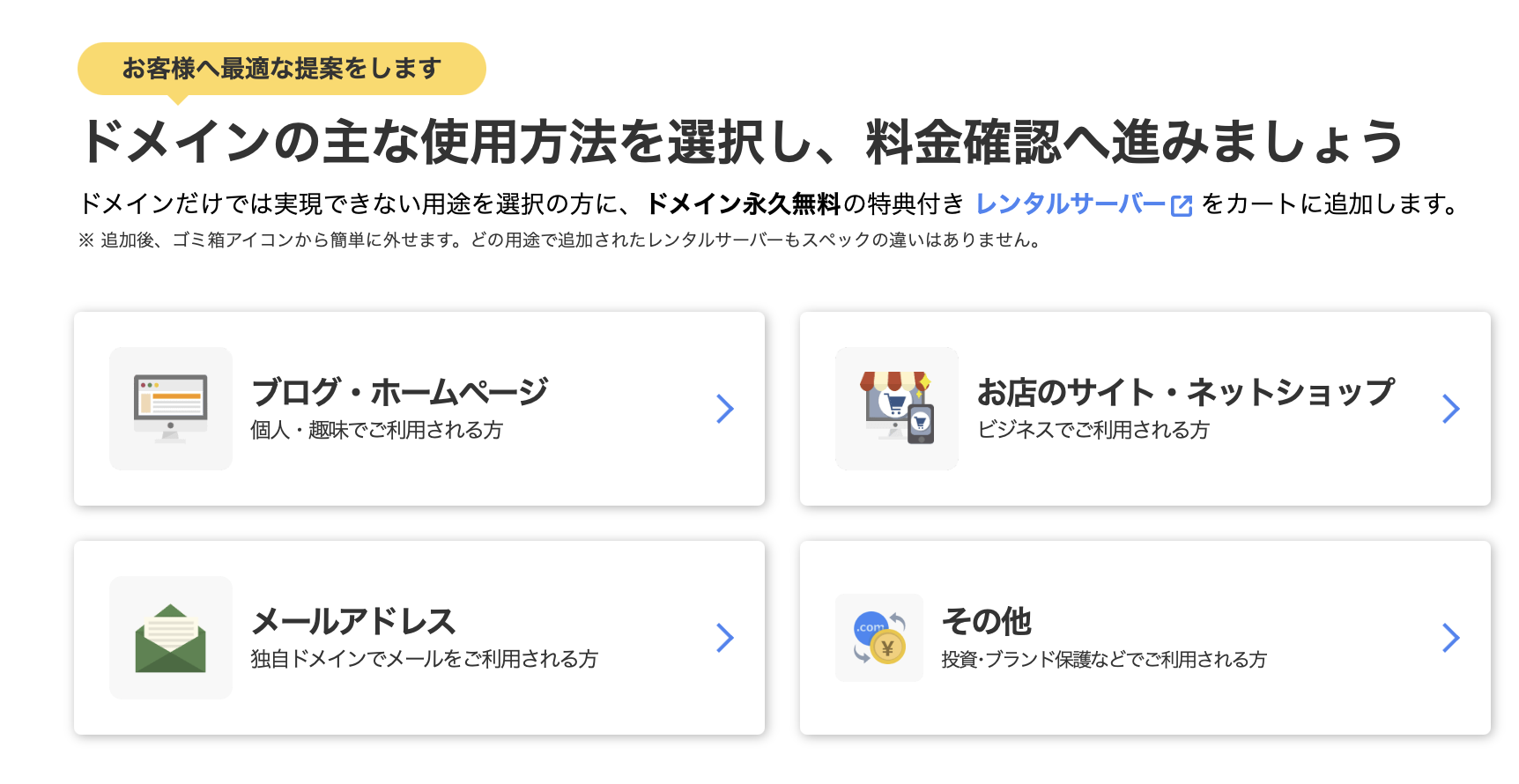Click the .com and yen exchange icon

click(878, 638)
